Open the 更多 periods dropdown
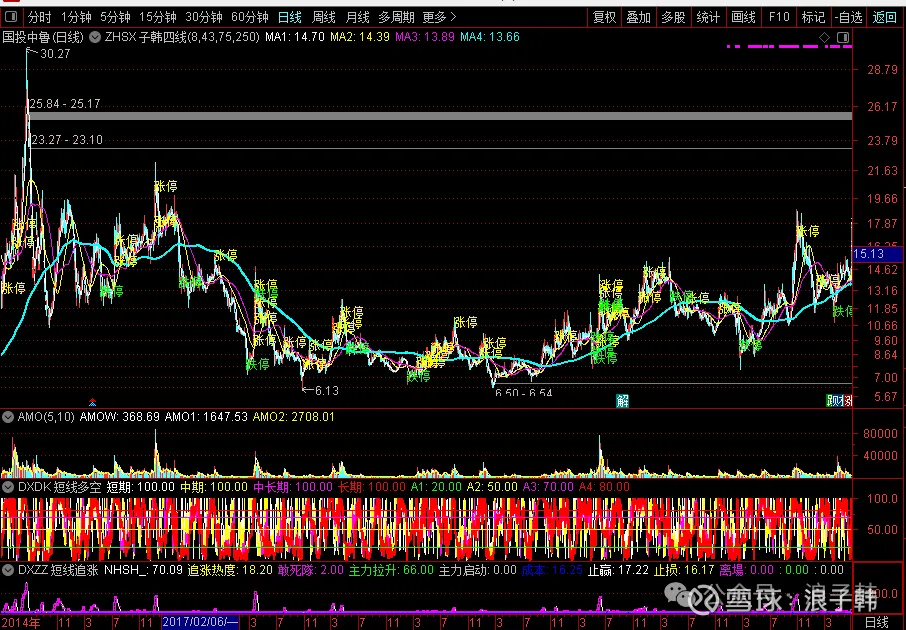Screen dimensions: 906x630 (x=439, y=17)
